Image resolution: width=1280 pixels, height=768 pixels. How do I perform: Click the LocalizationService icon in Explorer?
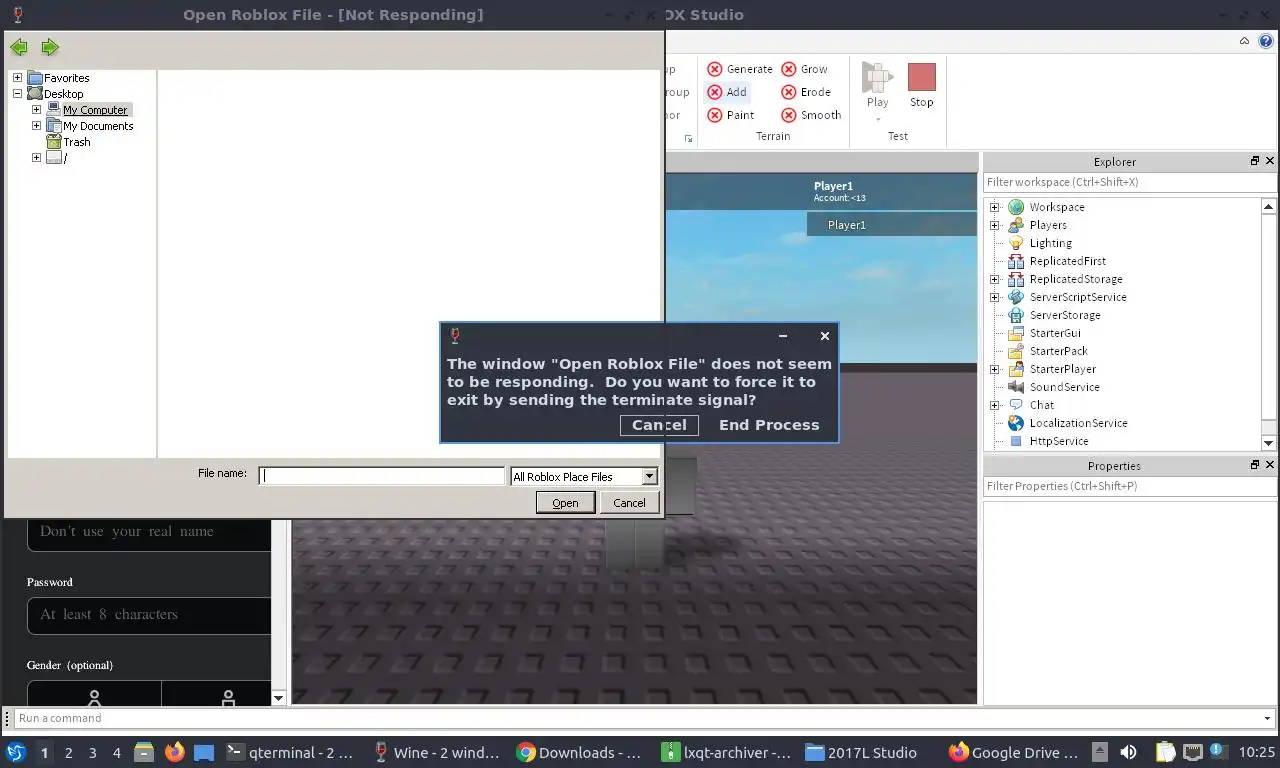[x=1016, y=423]
